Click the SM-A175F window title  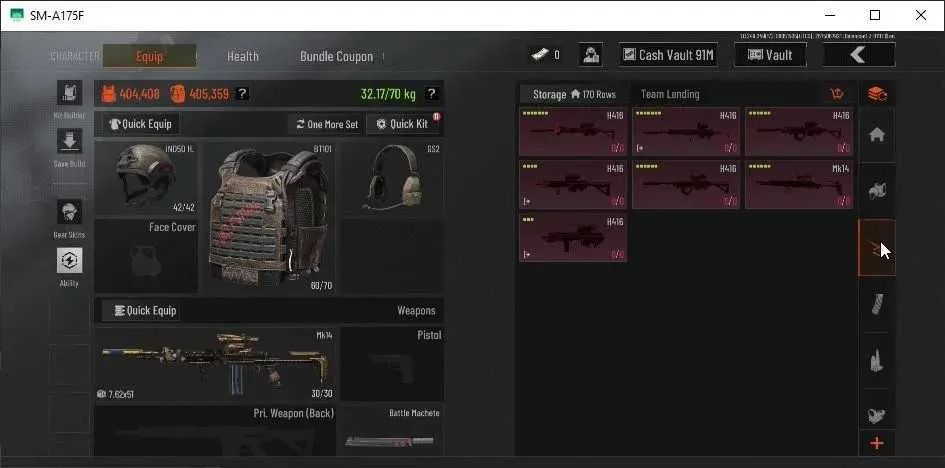click(x=57, y=16)
